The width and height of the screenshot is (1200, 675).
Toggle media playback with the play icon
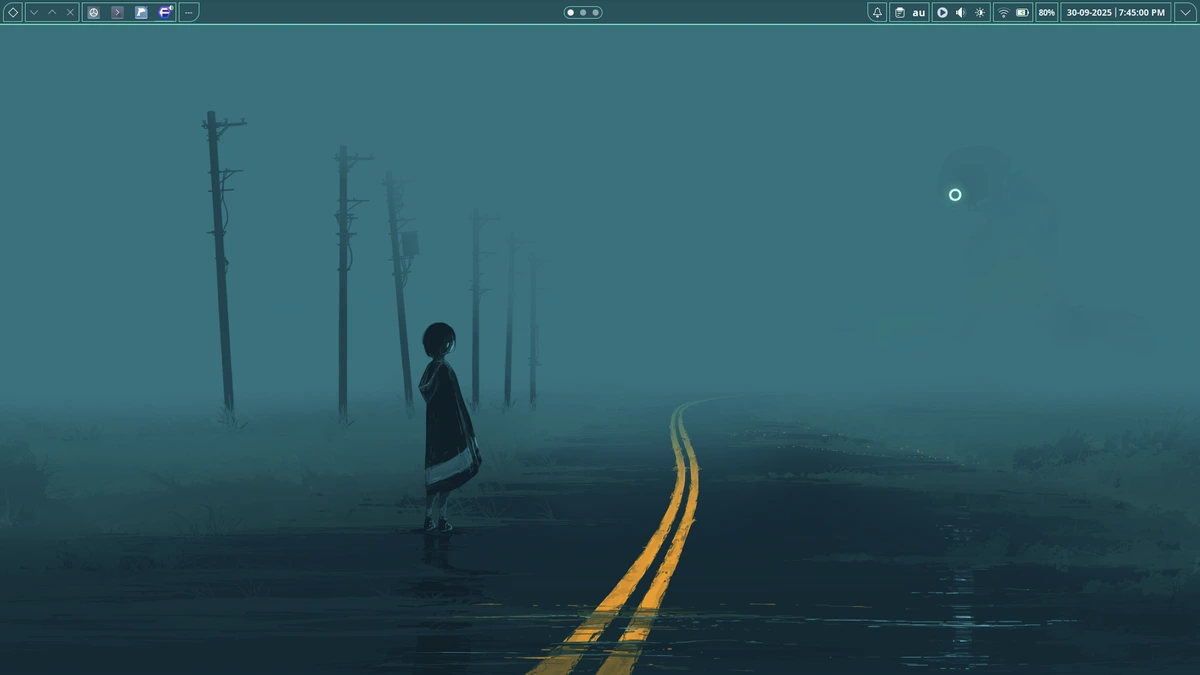943,12
